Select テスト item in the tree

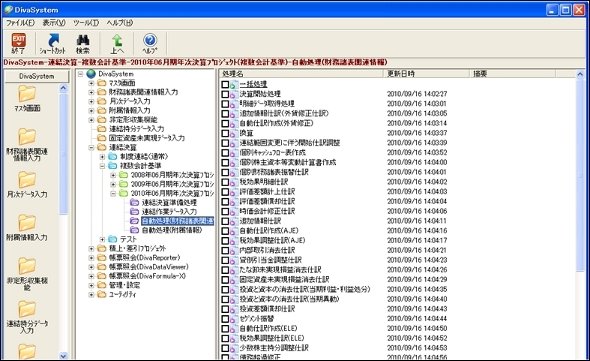coord(128,239)
